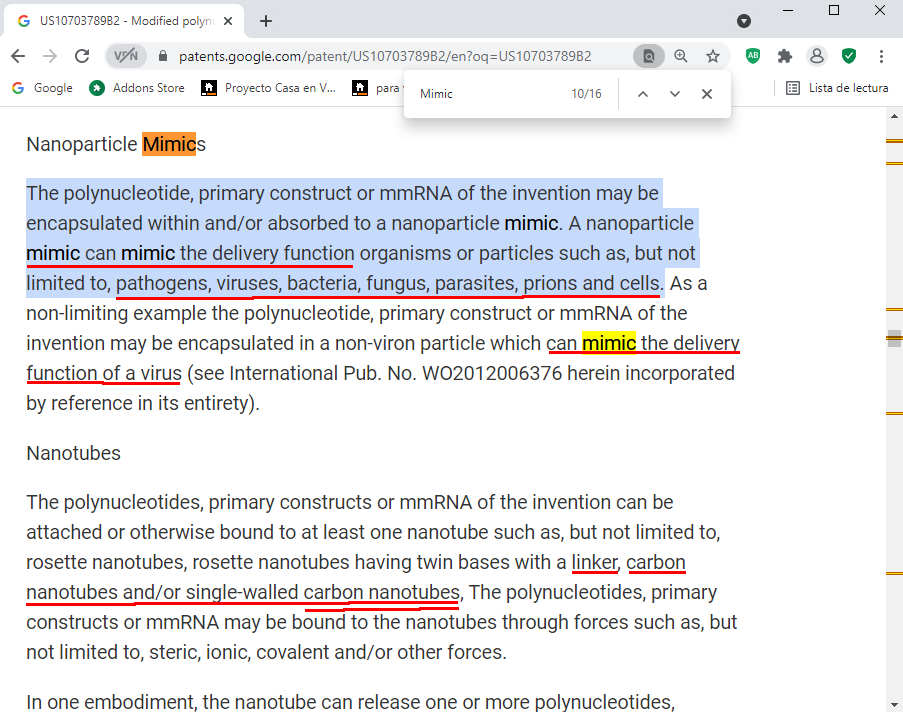Image resolution: width=903 pixels, height=712 pixels.
Task: Click the find-in-page icon in address bar
Action: click(648, 56)
